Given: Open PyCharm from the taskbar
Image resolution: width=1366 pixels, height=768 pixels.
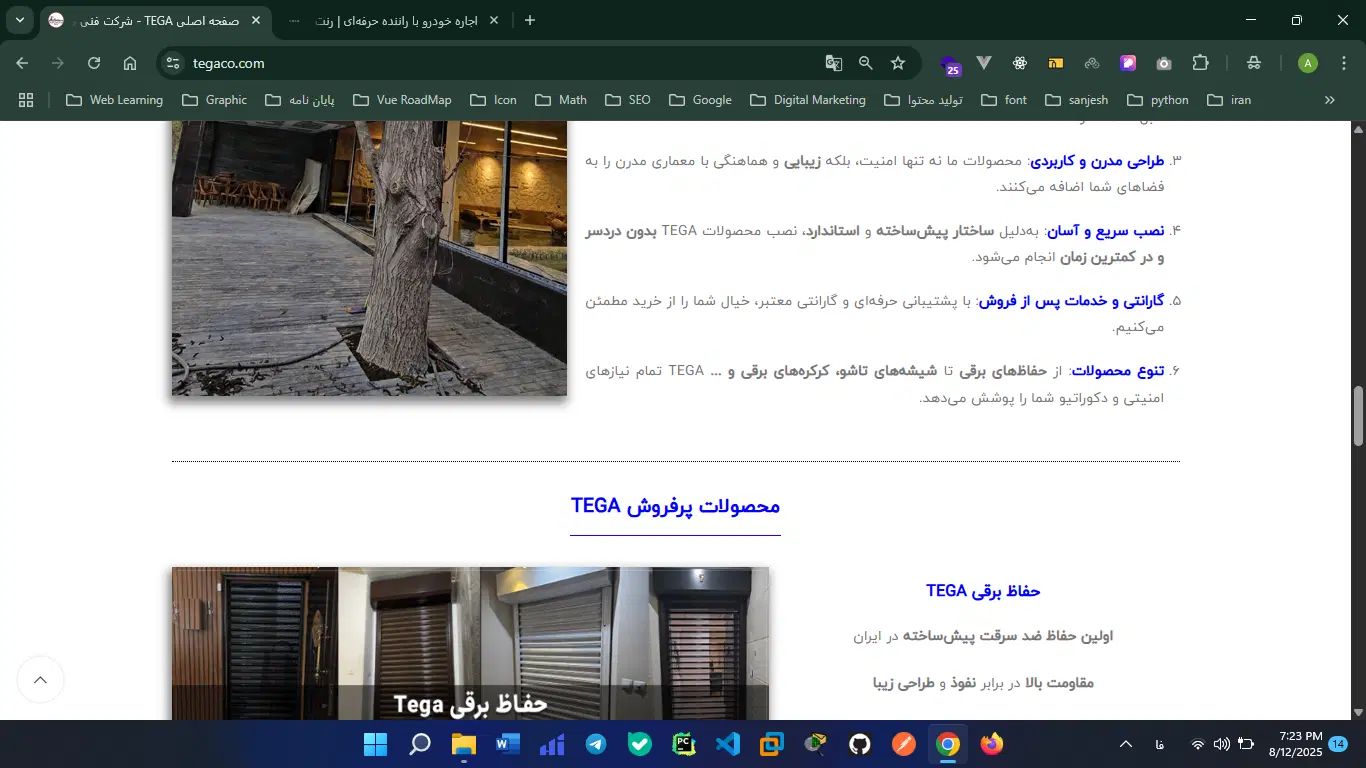Looking at the screenshot, I should [x=684, y=744].
